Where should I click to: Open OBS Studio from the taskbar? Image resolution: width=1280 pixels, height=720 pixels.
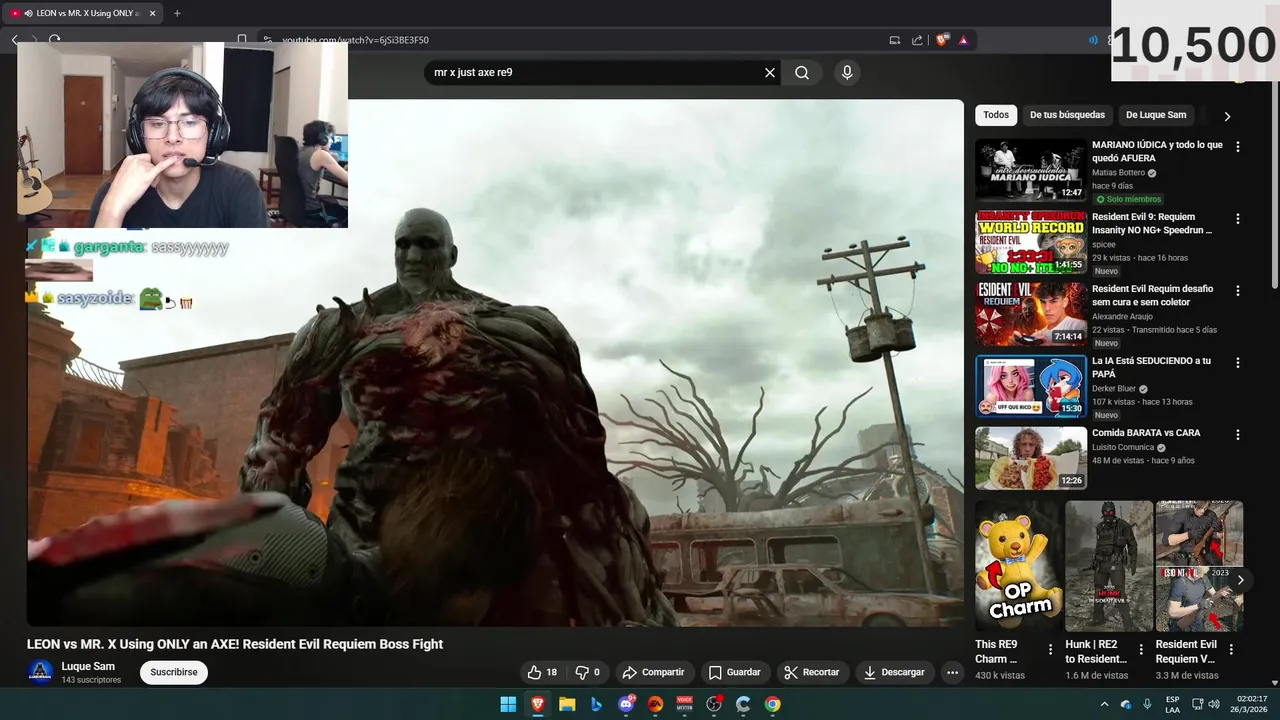coord(714,704)
